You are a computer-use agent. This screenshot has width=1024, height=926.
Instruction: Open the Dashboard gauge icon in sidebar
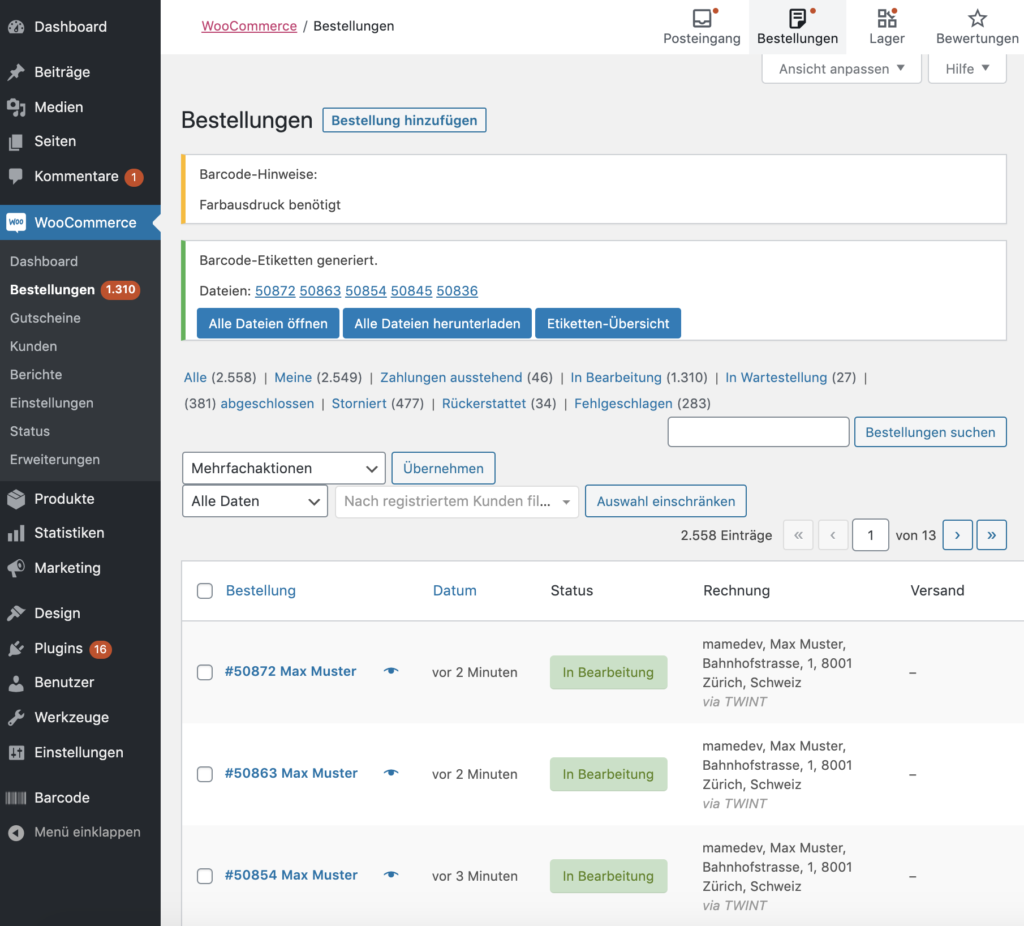(x=16, y=27)
